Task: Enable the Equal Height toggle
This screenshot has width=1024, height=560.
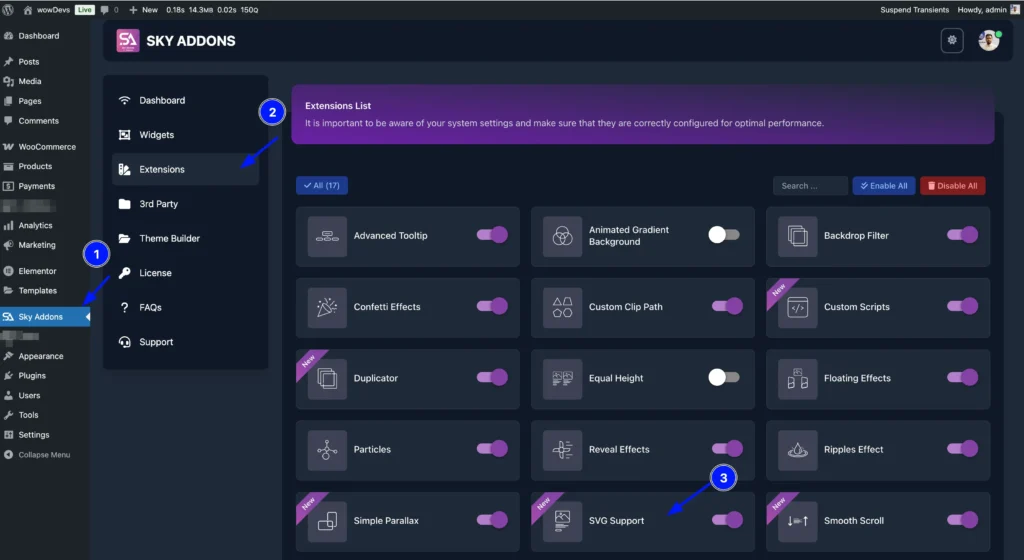Action: coord(724,377)
